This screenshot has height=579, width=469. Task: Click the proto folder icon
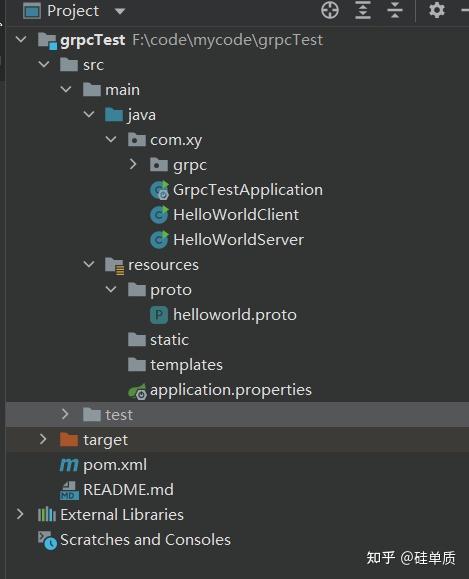click(x=137, y=290)
